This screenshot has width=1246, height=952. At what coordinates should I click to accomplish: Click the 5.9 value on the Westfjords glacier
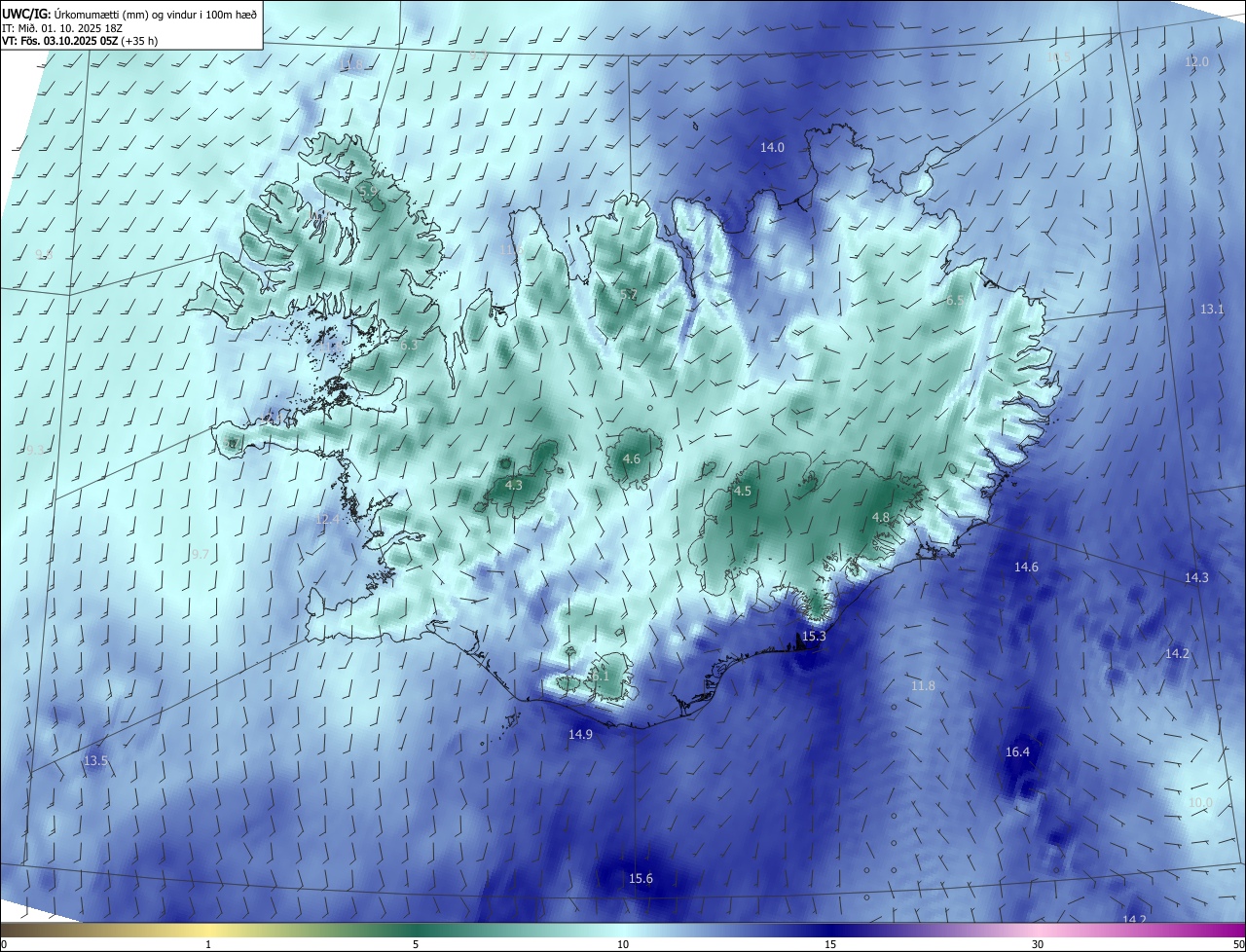(368, 193)
